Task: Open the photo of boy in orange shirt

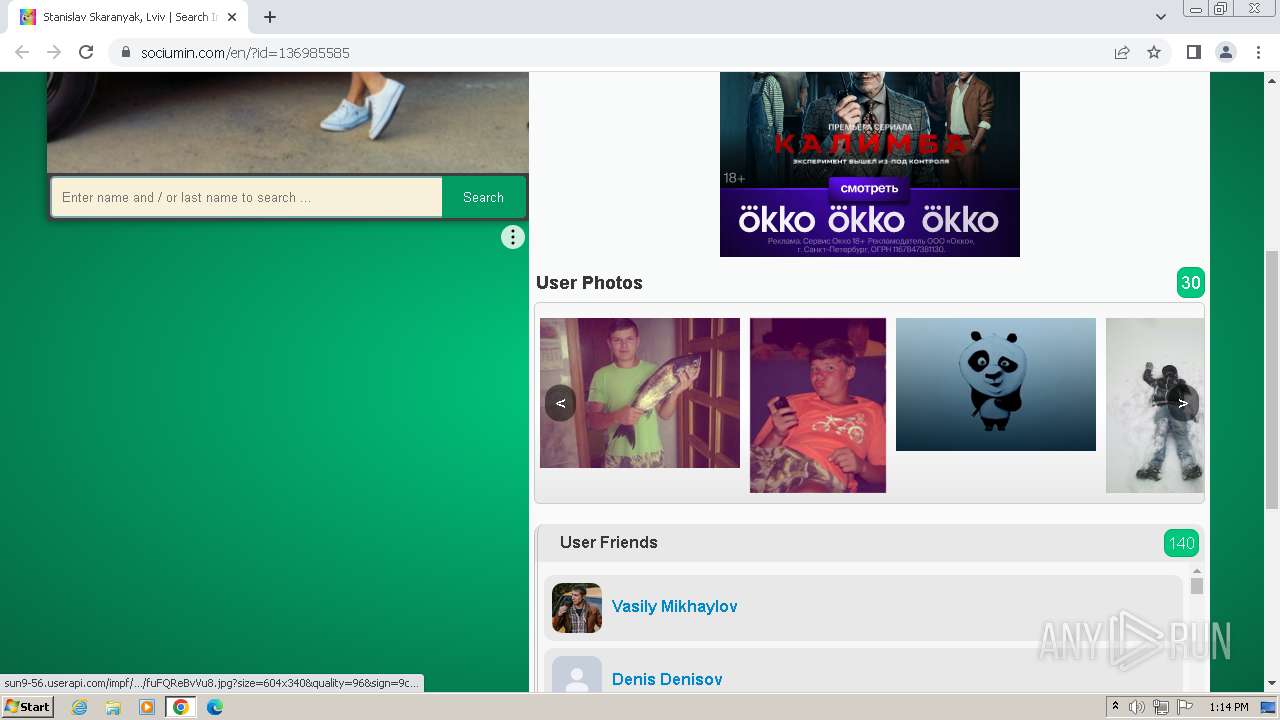Action: 818,405
